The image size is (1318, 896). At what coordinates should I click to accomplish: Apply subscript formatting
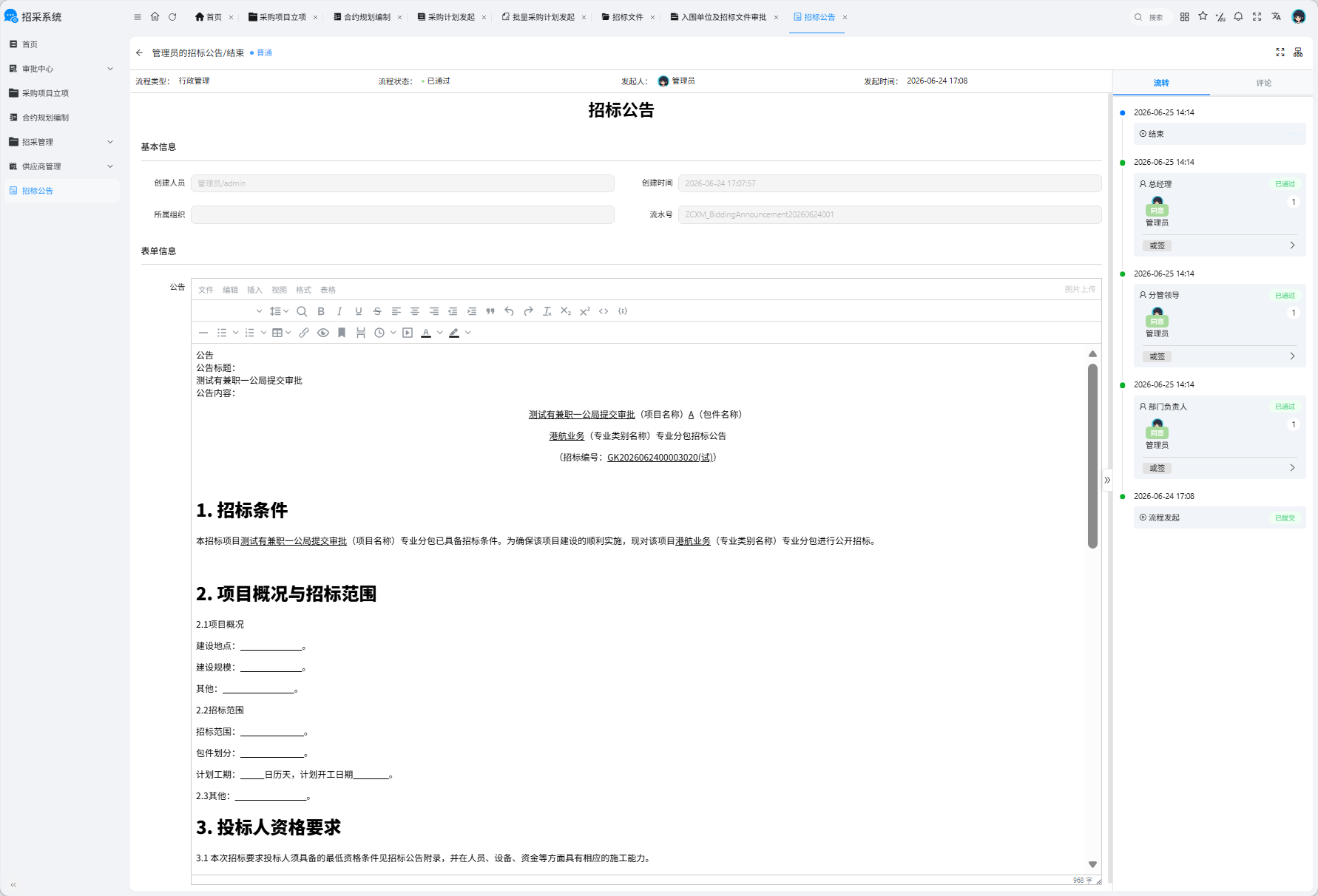click(566, 311)
